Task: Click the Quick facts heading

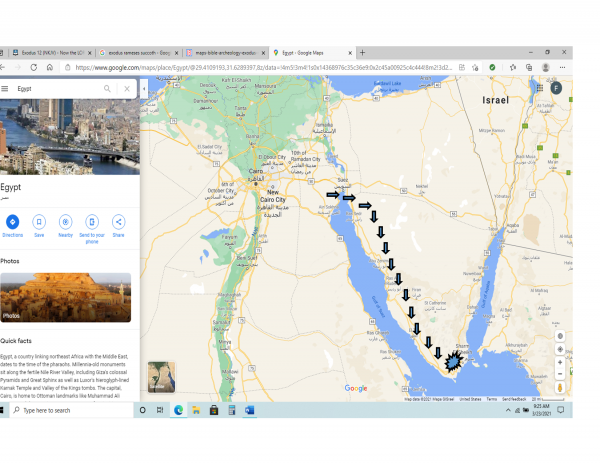Action: pos(16,341)
